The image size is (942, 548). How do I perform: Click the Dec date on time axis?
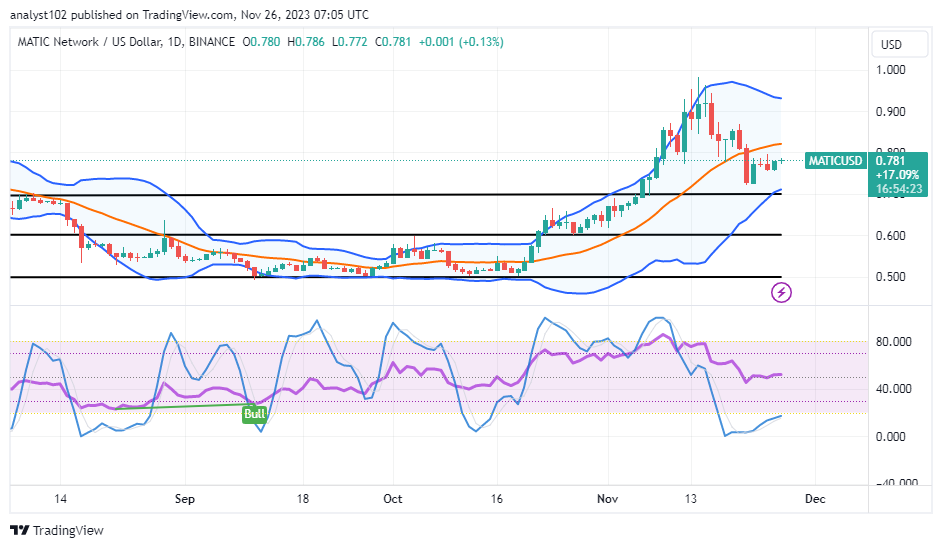(815, 499)
